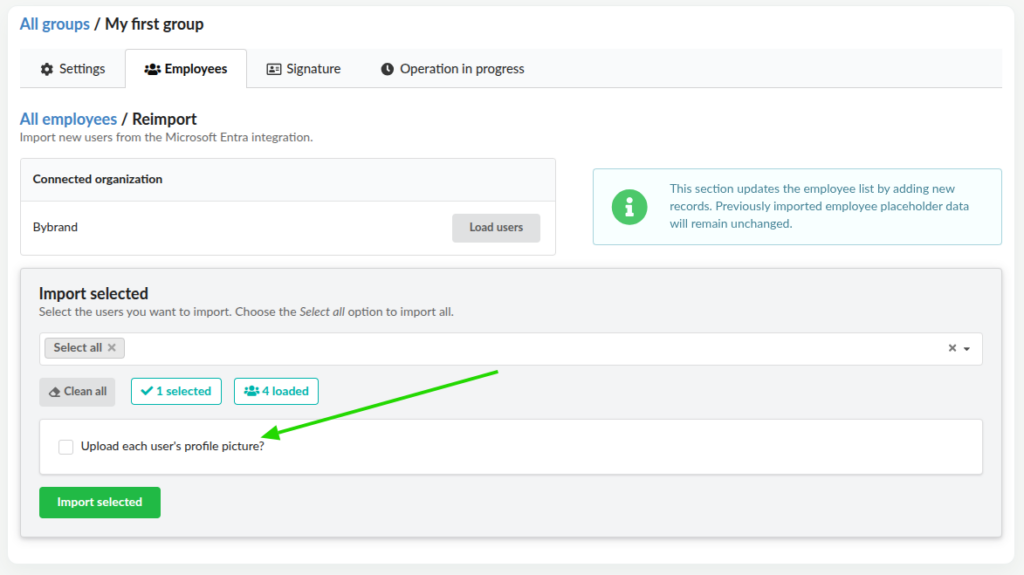Viewport: 1024px width, 575px height.
Task: Click the Load users button
Action: (496, 227)
